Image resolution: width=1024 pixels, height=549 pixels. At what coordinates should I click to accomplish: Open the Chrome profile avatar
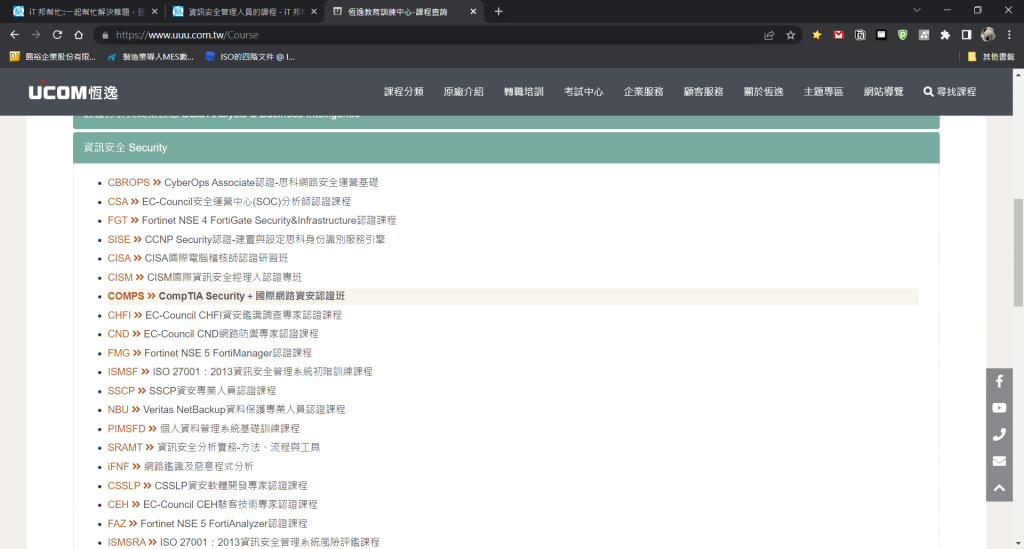pos(988,35)
